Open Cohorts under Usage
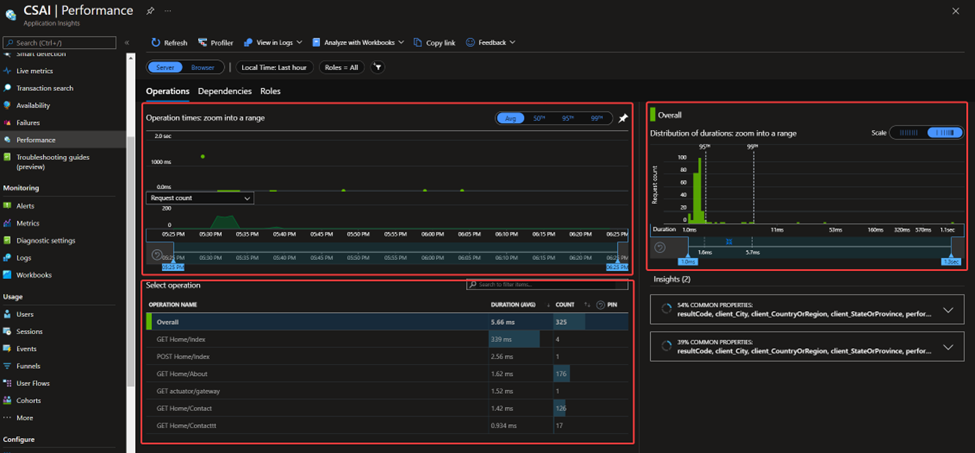Screen dimensions: 975x453 29,401
